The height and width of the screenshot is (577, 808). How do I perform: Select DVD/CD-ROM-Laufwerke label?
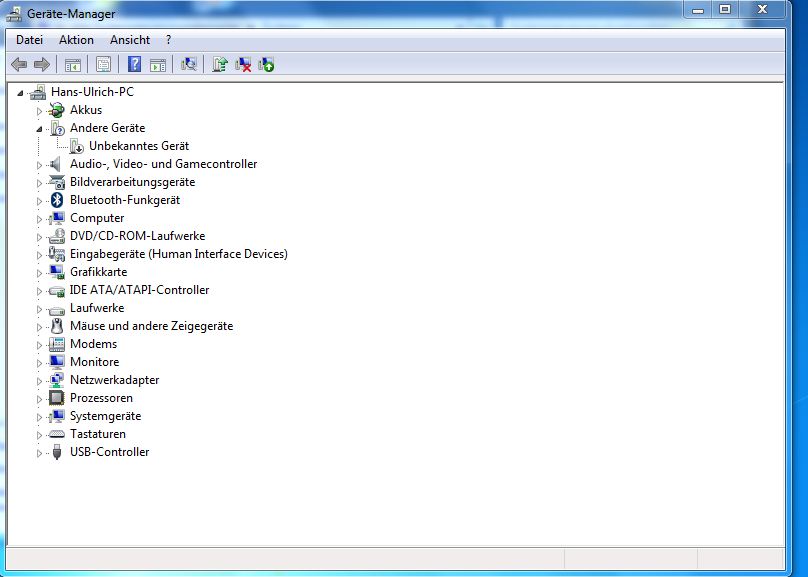[138, 236]
